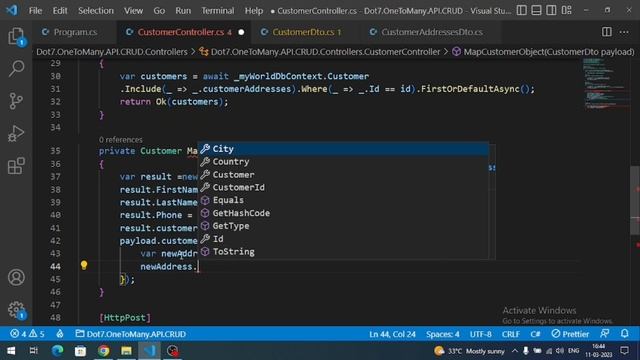Click the weather widget showing 33°C
The image size is (640, 360).
coord(469,351)
